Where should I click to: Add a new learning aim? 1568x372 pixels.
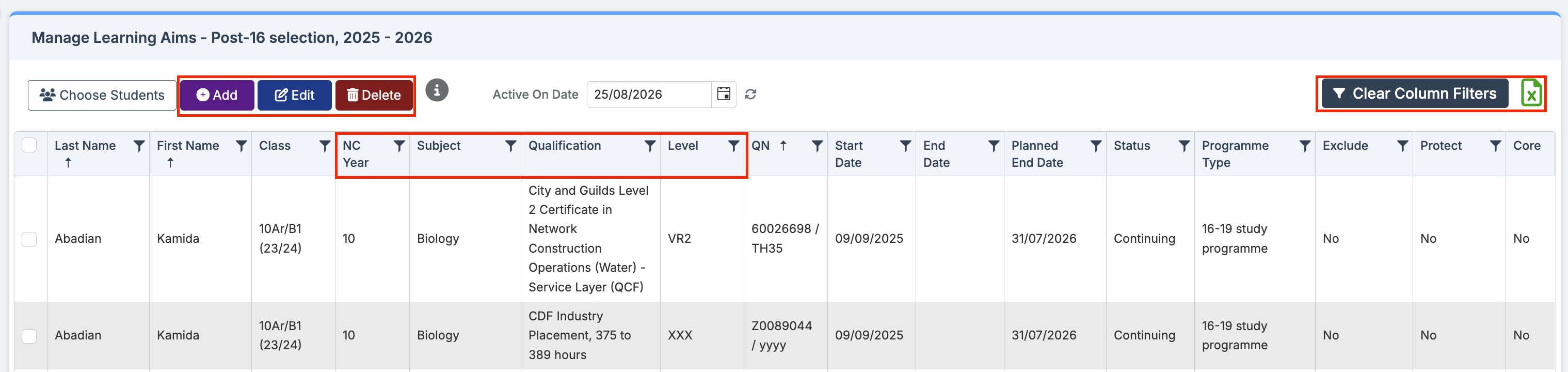(217, 95)
